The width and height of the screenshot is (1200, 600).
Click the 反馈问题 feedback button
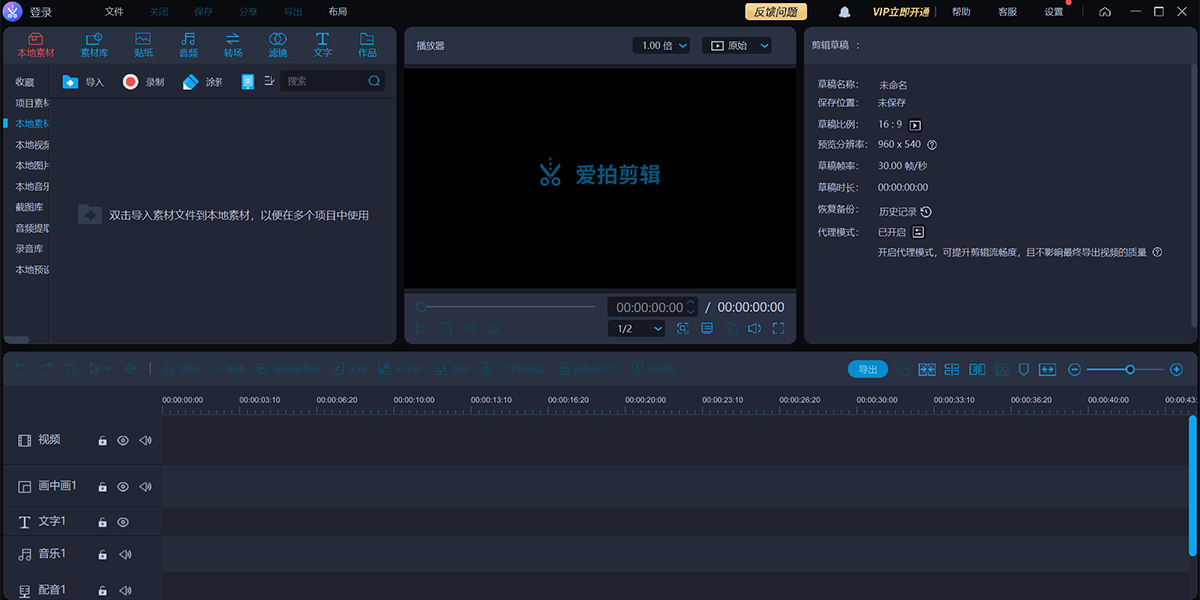pos(776,12)
